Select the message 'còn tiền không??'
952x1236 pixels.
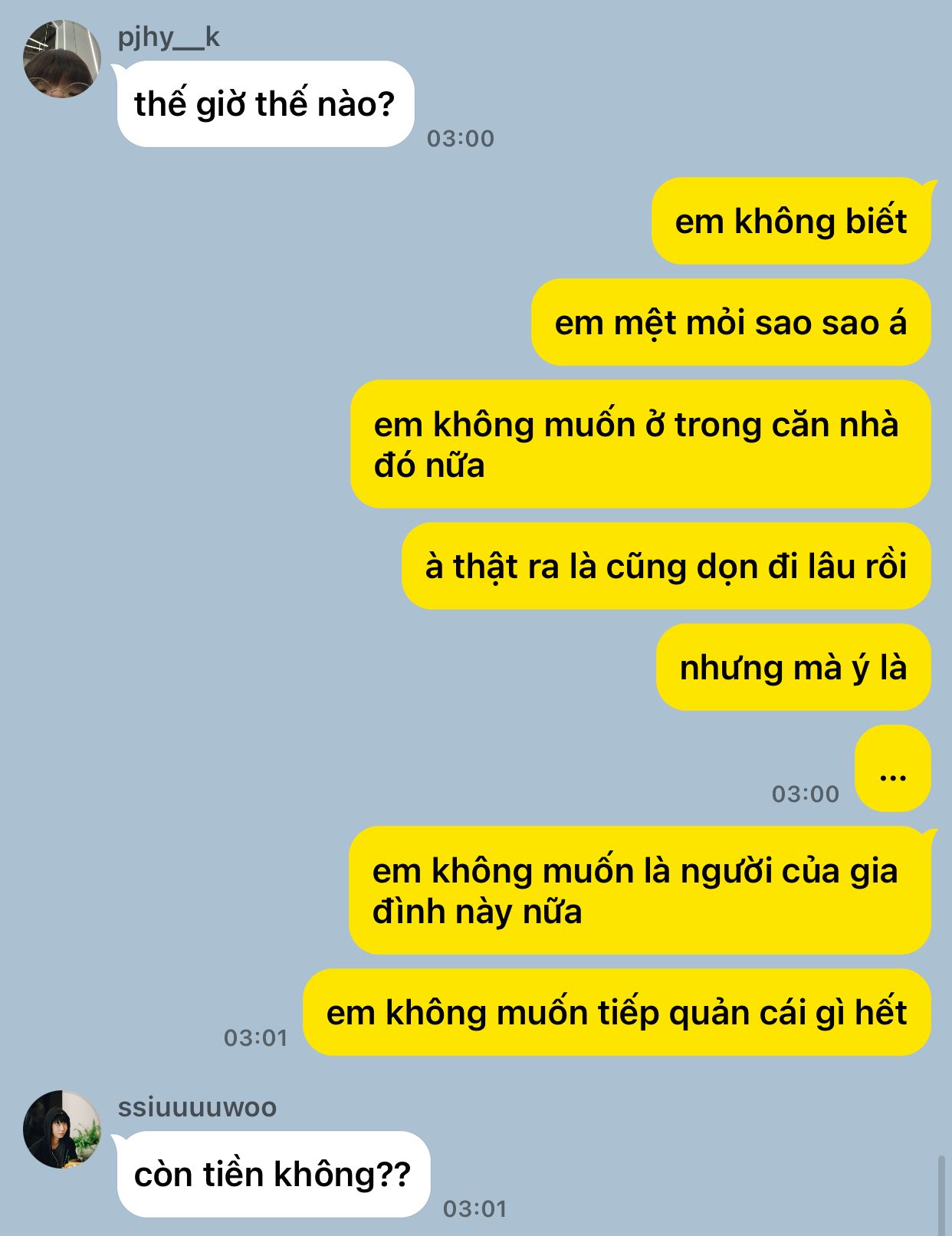pyautogui.click(x=274, y=1174)
